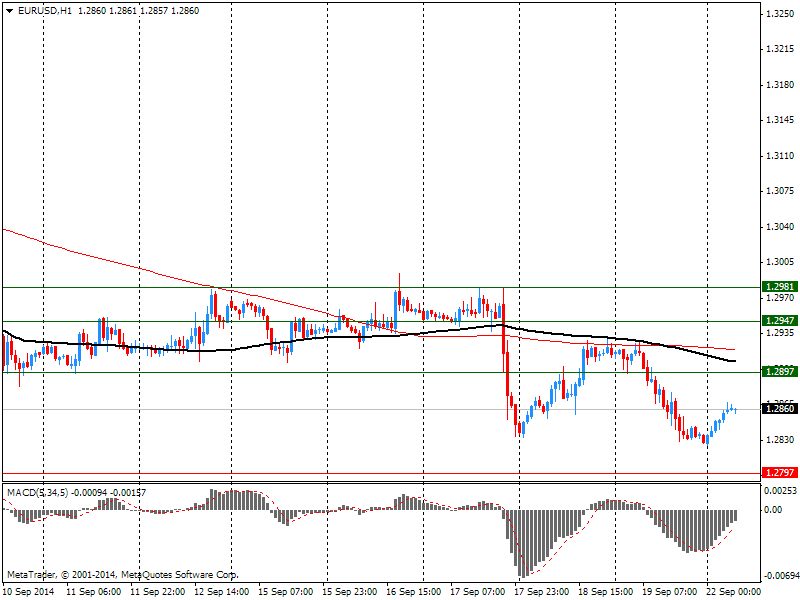The height and width of the screenshot is (600, 800).
Task: Select the 1.2947 green price level label
Action: [x=779, y=320]
